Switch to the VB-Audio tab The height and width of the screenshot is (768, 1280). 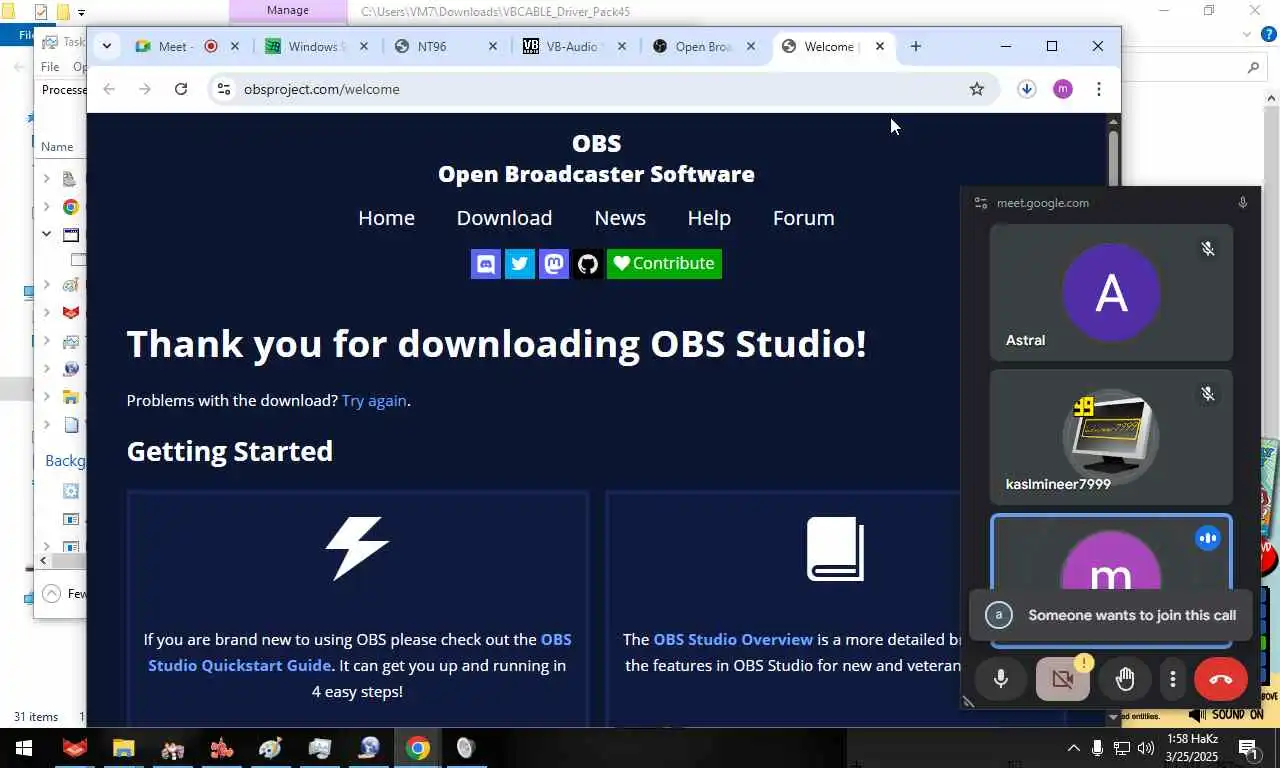tap(574, 46)
